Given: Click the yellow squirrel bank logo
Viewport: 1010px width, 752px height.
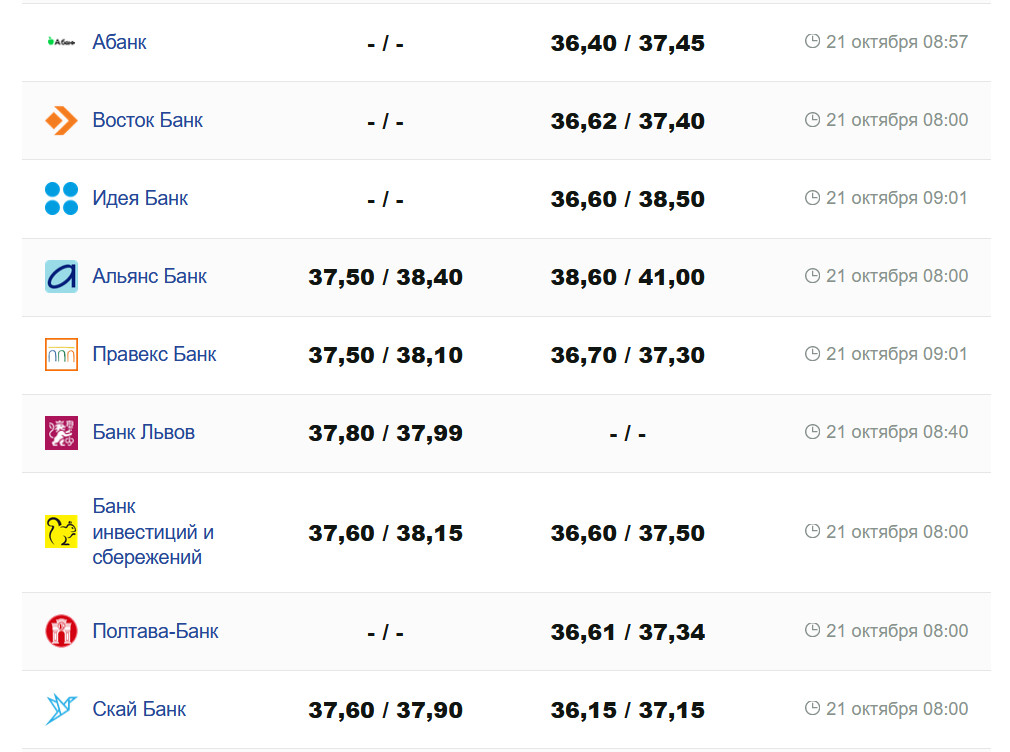Looking at the screenshot, I should (x=61, y=532).
